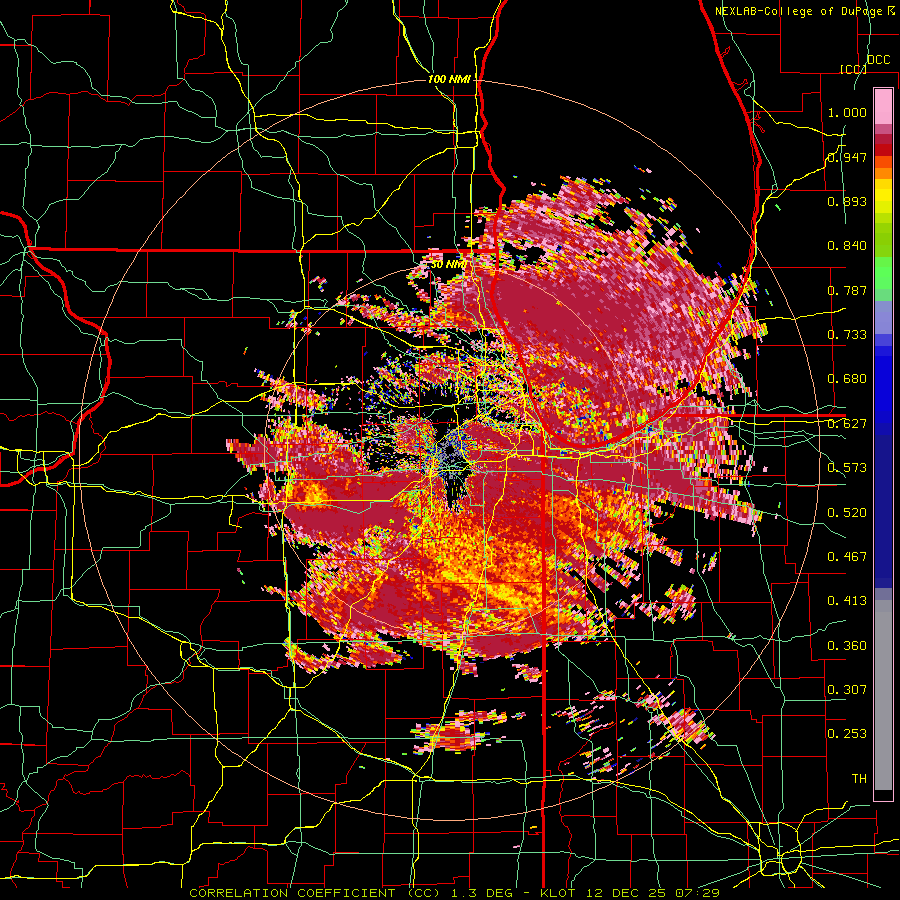
Task: Click the 07:29 timestamp
Action: 697,893
